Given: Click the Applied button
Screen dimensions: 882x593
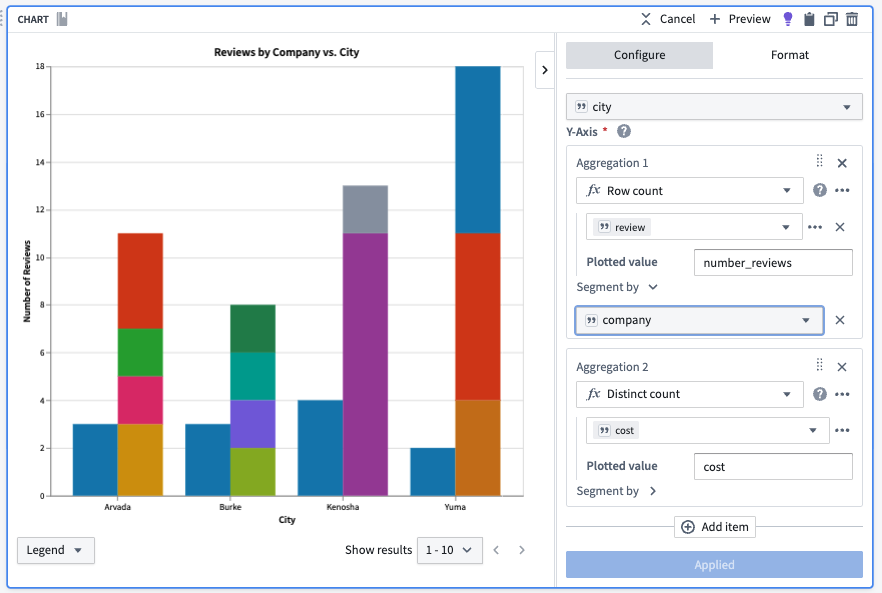Looking at the screenshot, I should pyautogui.click(x=714, y=564).
